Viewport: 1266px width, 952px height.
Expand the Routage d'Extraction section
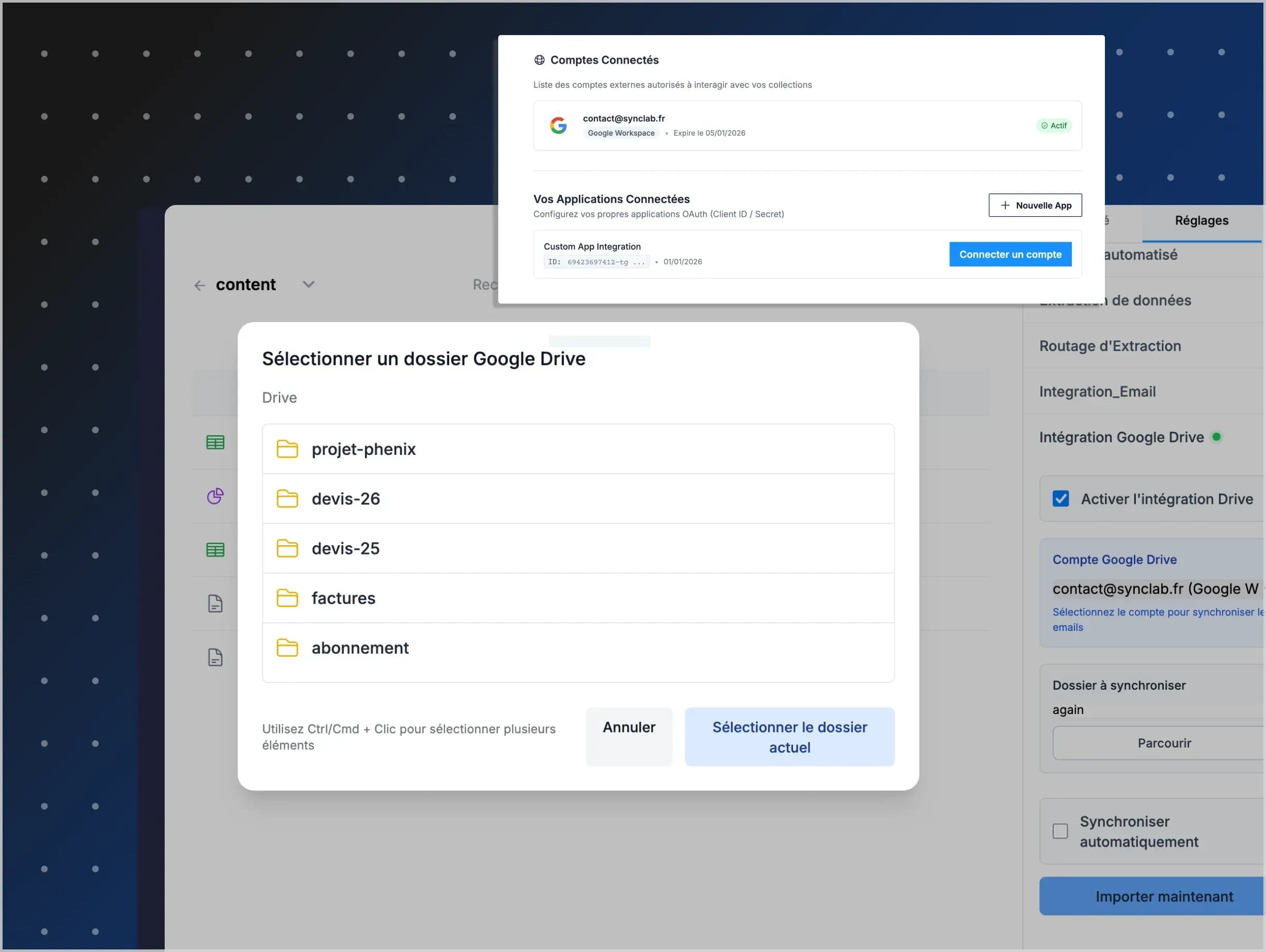coord(1110,345)
